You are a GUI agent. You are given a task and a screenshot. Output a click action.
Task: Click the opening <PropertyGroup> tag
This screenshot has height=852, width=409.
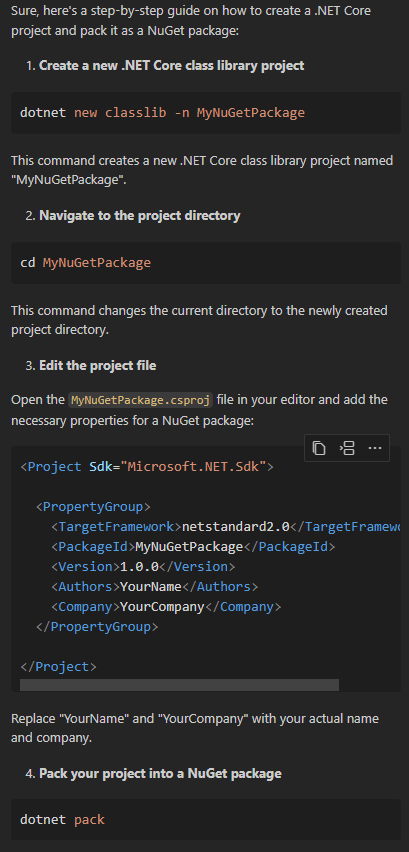[93, 507]
